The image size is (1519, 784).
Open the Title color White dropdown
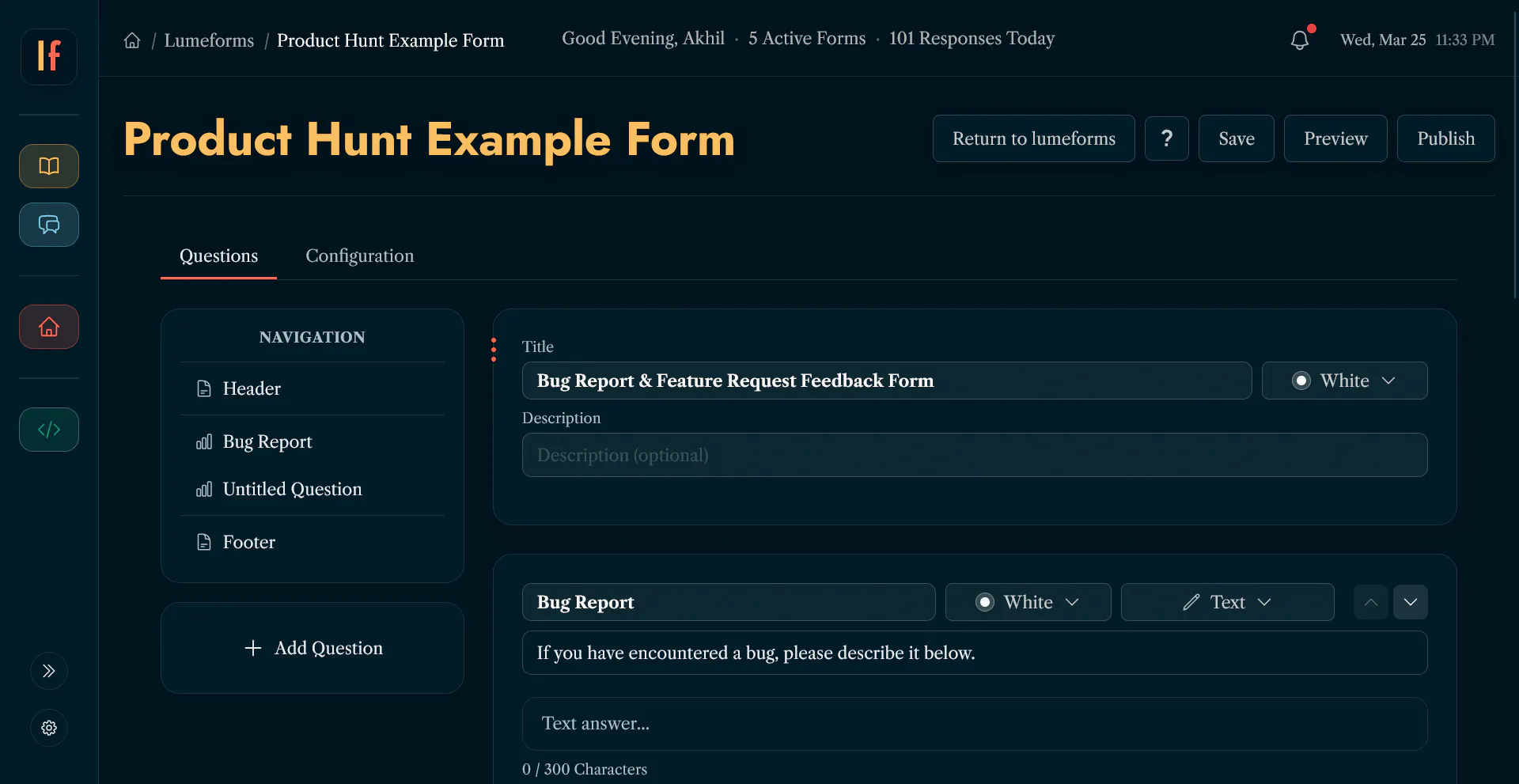click(x=1345, y=381)
